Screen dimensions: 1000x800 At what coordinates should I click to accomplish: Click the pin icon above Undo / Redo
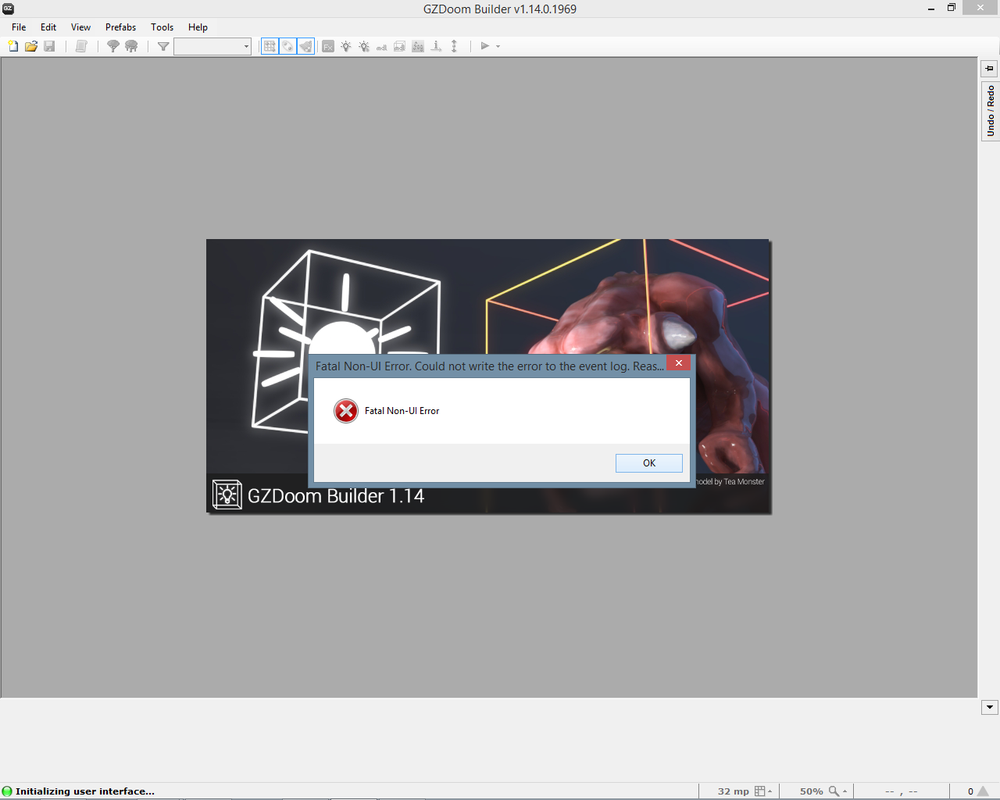989,68
